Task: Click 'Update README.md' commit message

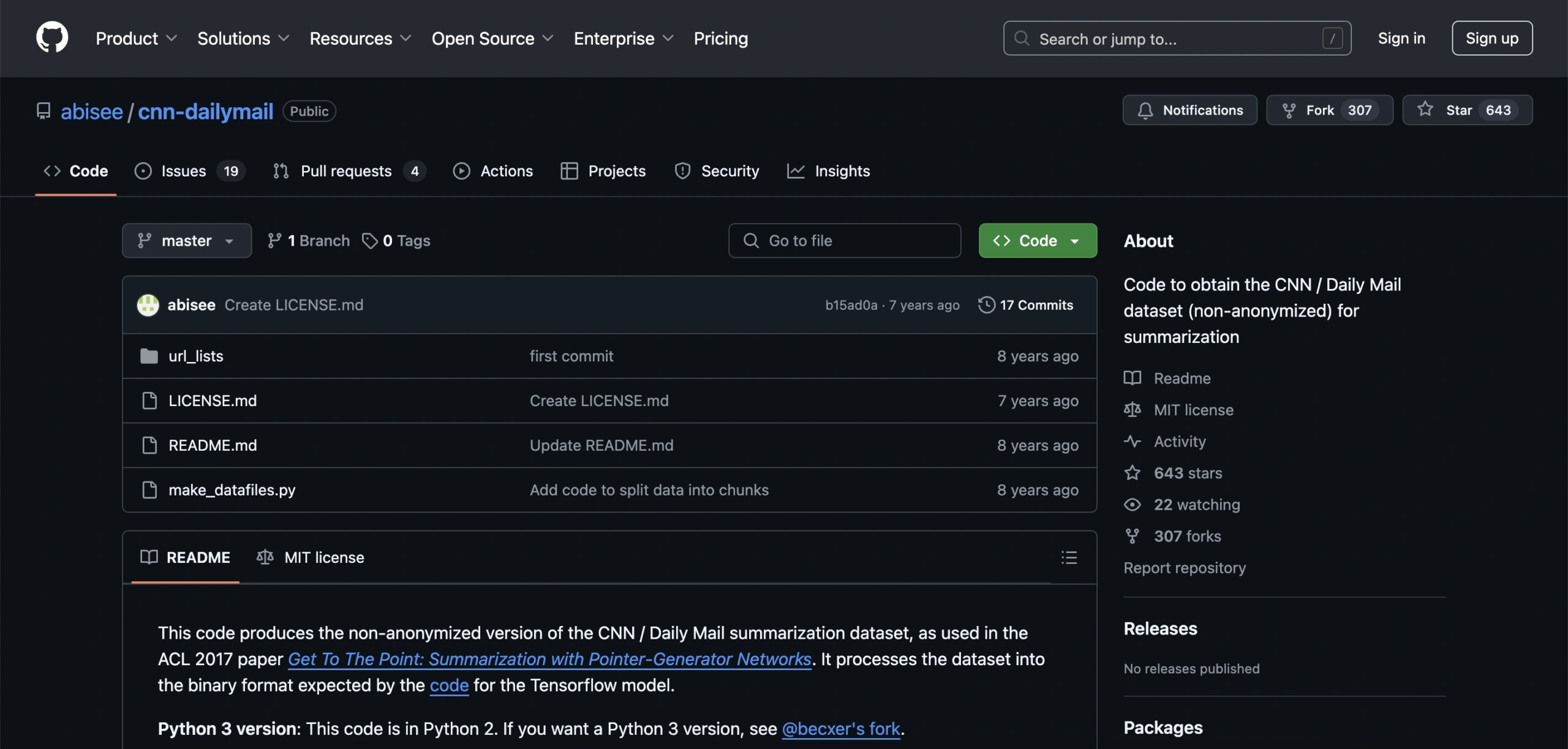Action: point(601,445)
